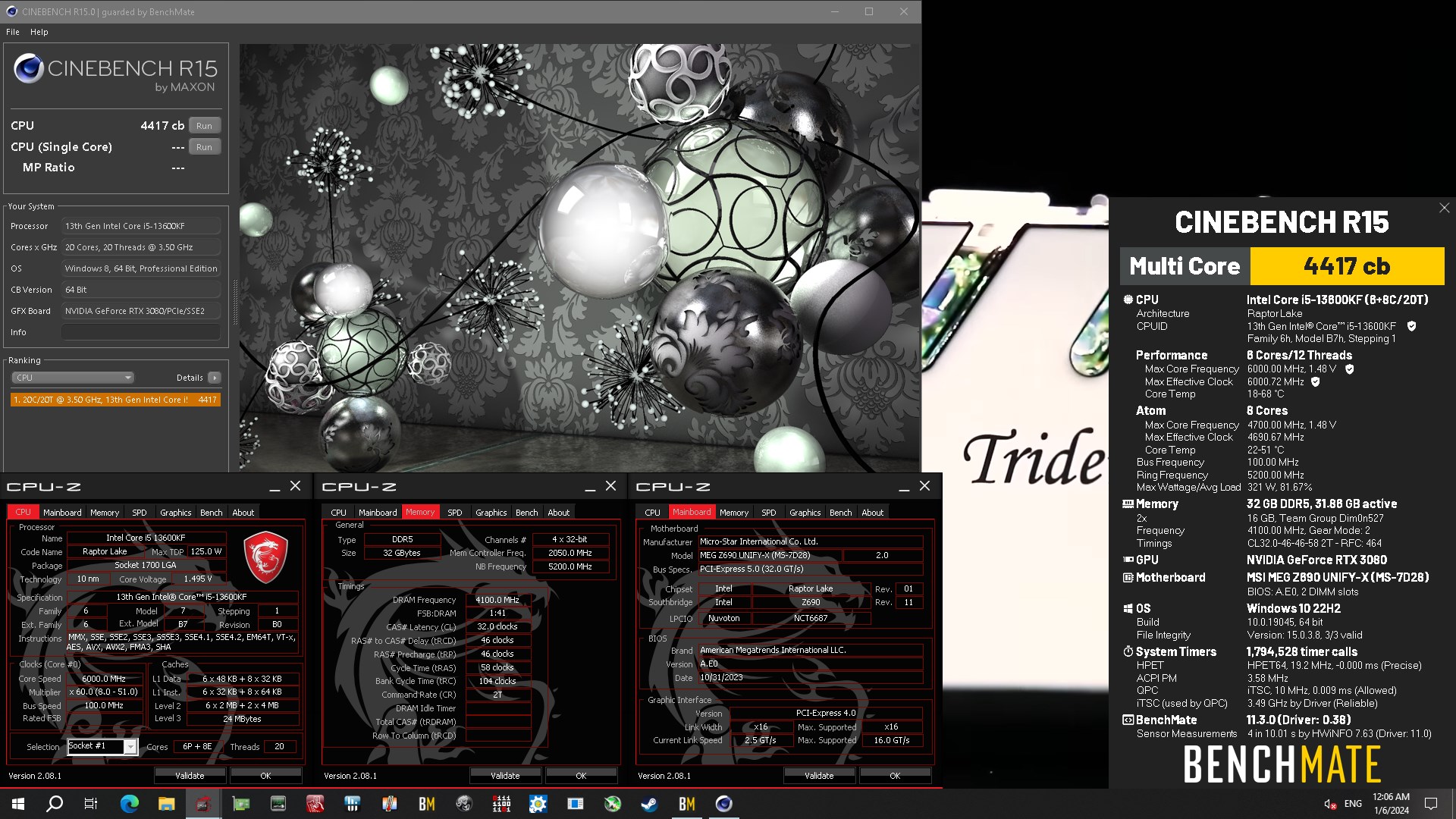The width and height of the screenshot is (1456, 819).
Task: Open the notification center icon
Action: pyautogui.click(x=1431, y=804)
